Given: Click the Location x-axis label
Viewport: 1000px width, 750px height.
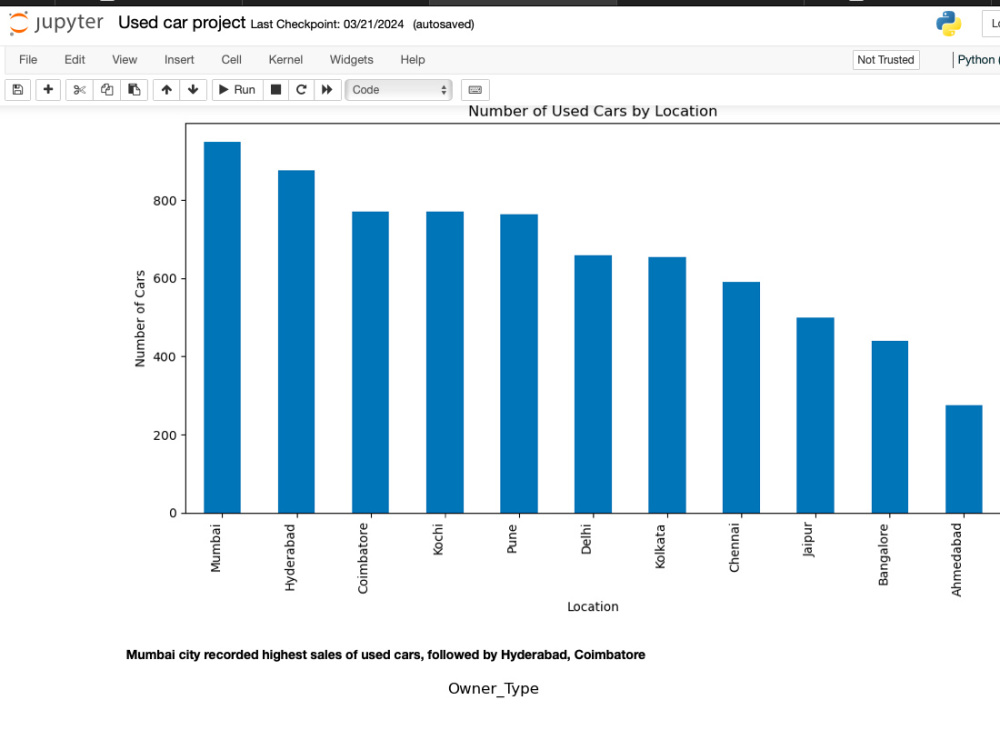Looking at the screenshot, I should 592,607.
